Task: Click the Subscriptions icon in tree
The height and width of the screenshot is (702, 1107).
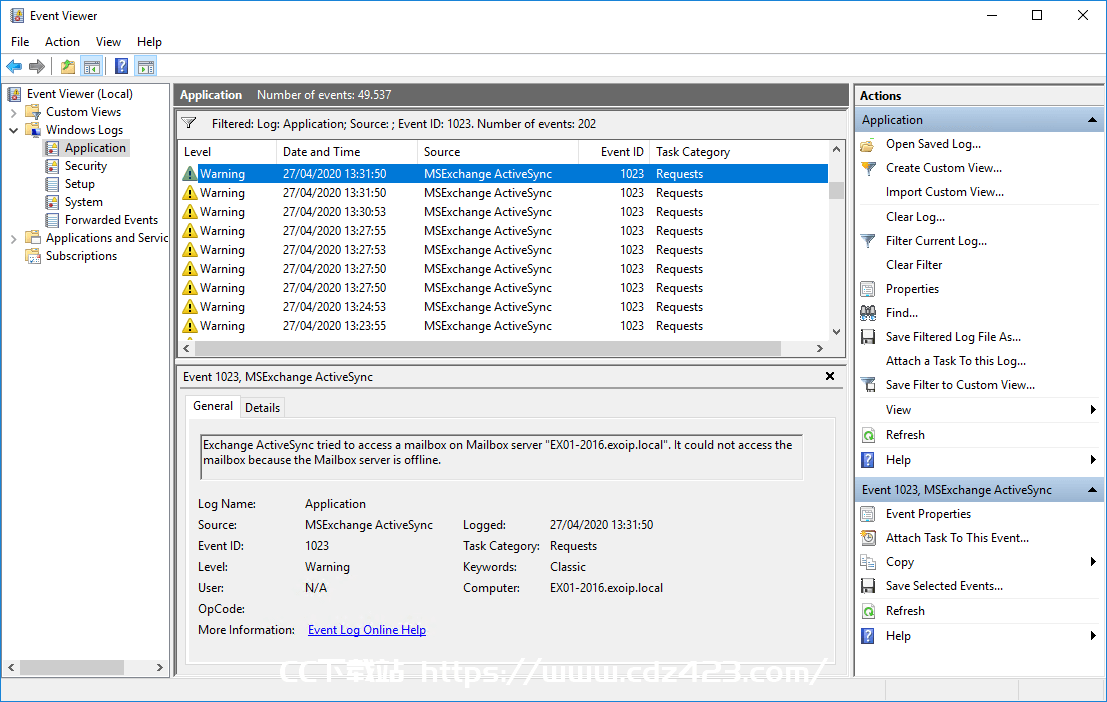Action: pos(33,256)
